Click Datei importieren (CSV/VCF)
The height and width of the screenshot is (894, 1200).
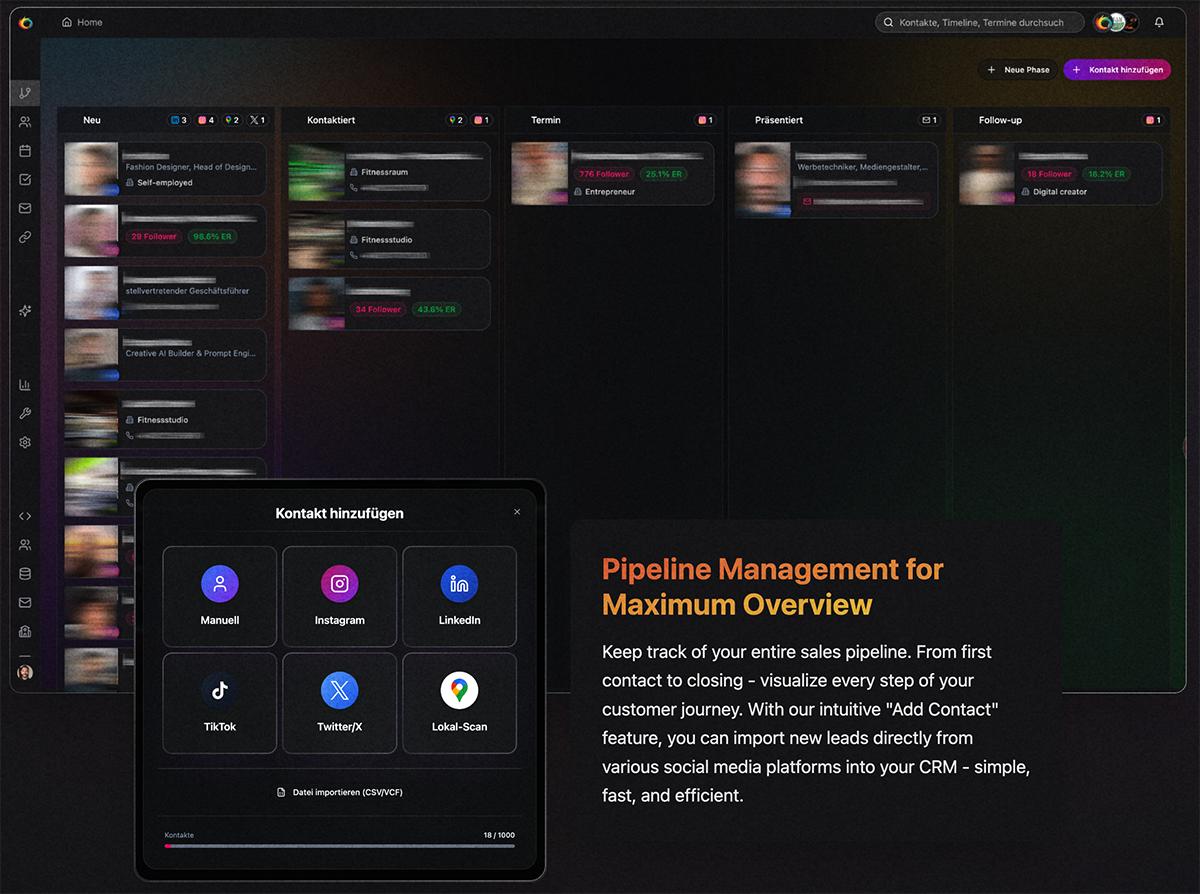pos(339,791)
